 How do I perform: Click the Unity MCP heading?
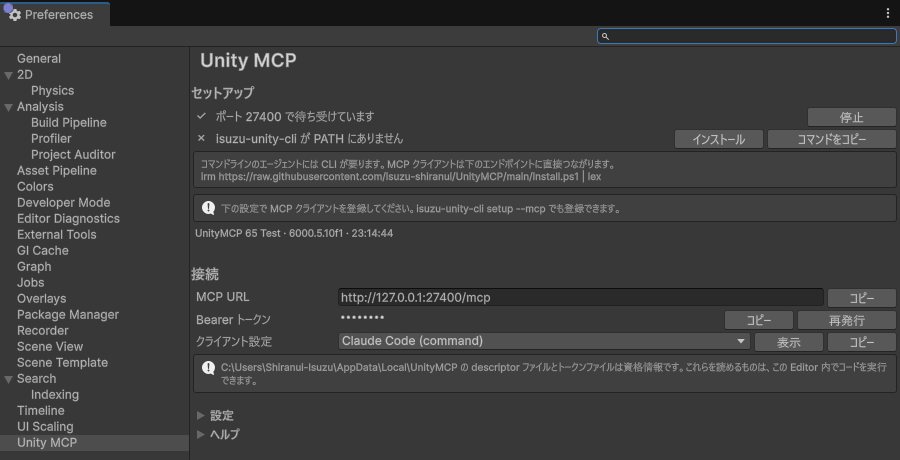pyautogui.click(x=248, y=60)
